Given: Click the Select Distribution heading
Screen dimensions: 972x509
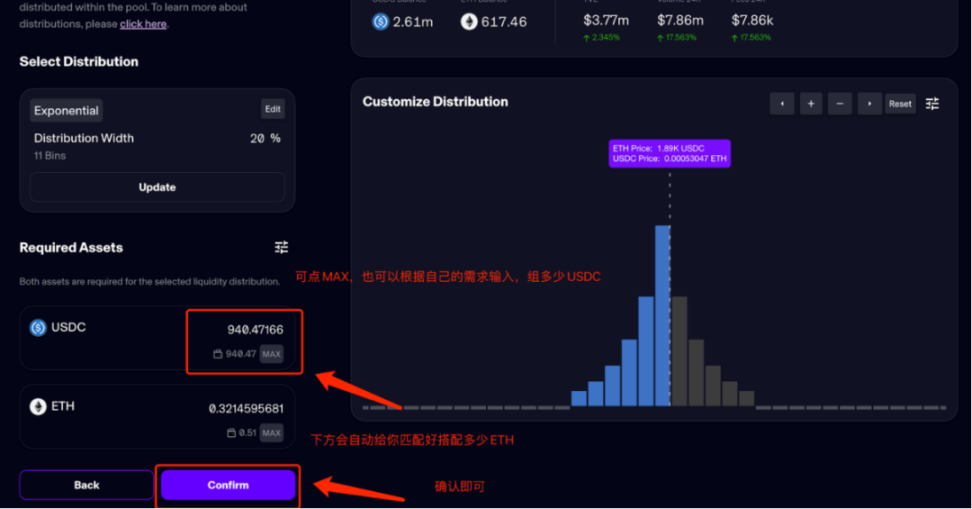Looking at the screenshot, I should coord(79,61).
